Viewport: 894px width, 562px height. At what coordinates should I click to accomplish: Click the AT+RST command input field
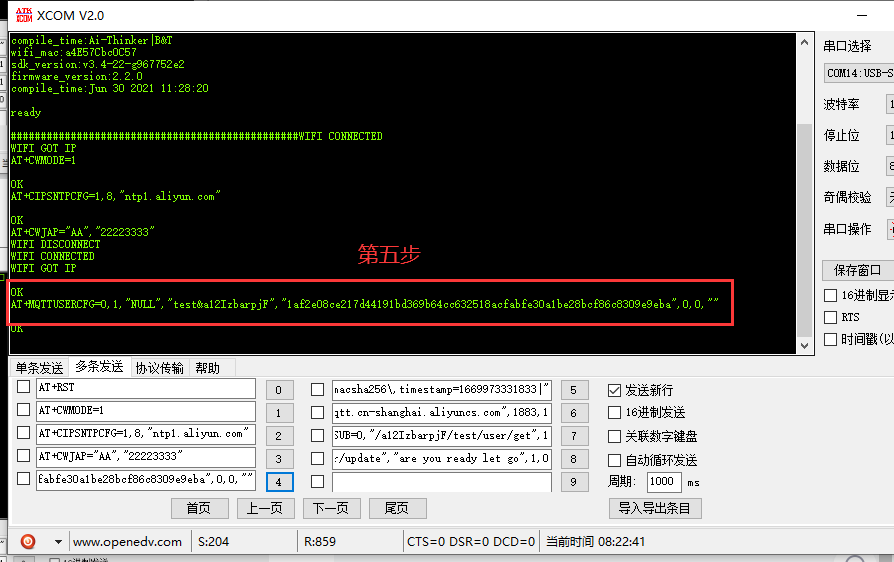click(x=145, y=388)
